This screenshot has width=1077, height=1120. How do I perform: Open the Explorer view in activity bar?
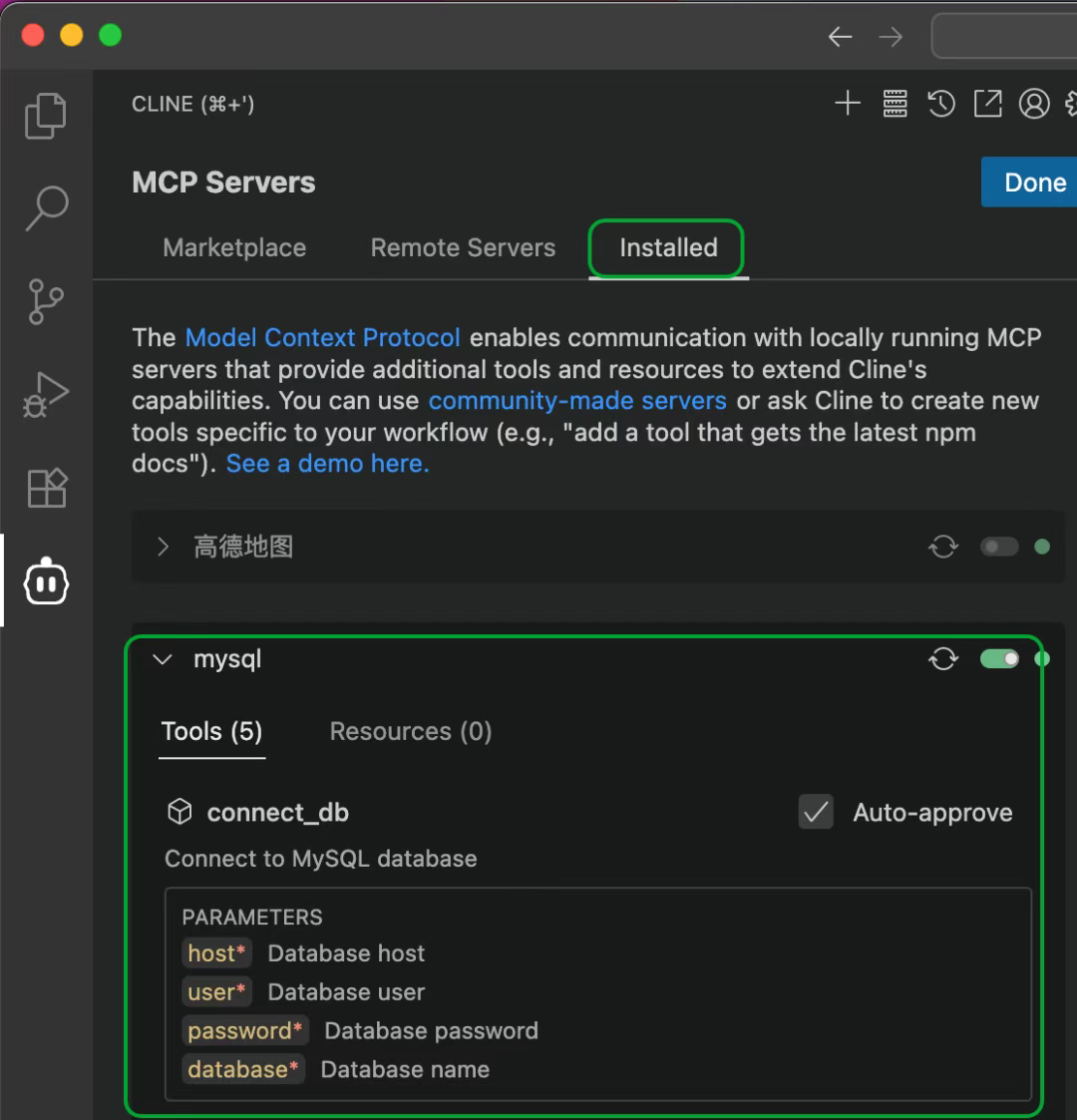[46, 116]
